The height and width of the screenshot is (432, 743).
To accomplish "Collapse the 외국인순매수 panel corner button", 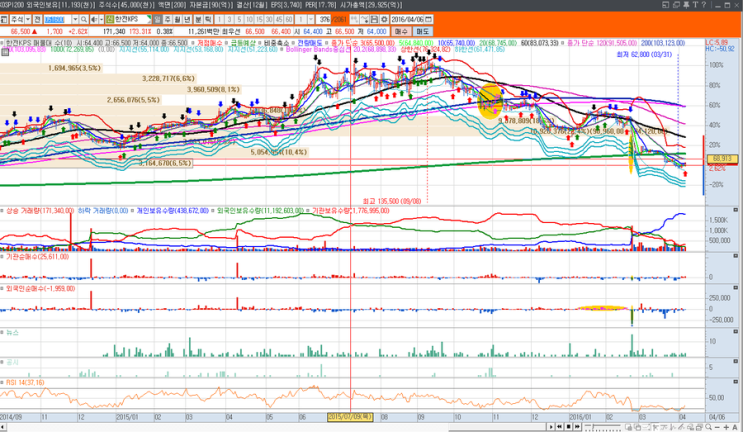I will point(735,288).
